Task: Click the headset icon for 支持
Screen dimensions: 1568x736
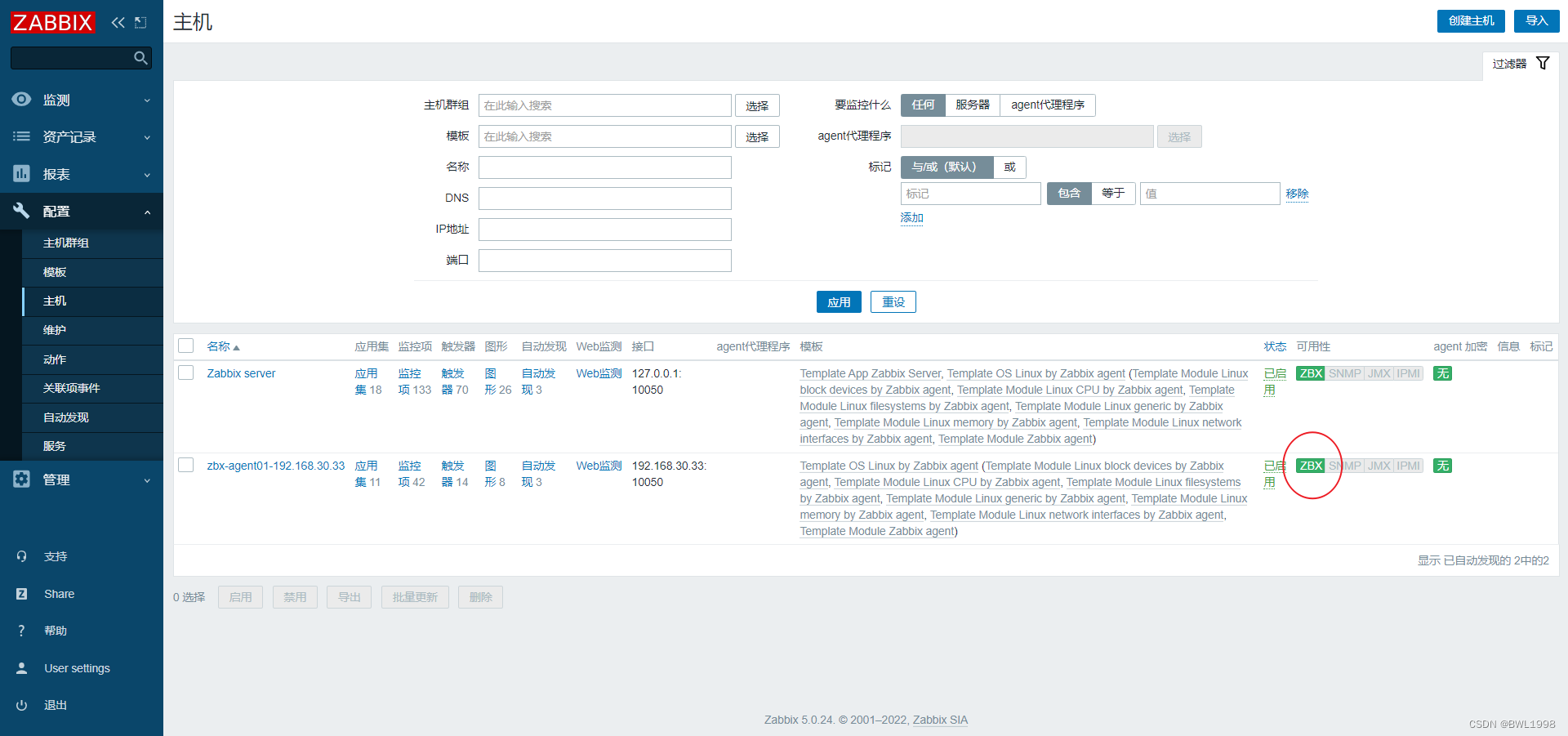Action: click(22, 556)
